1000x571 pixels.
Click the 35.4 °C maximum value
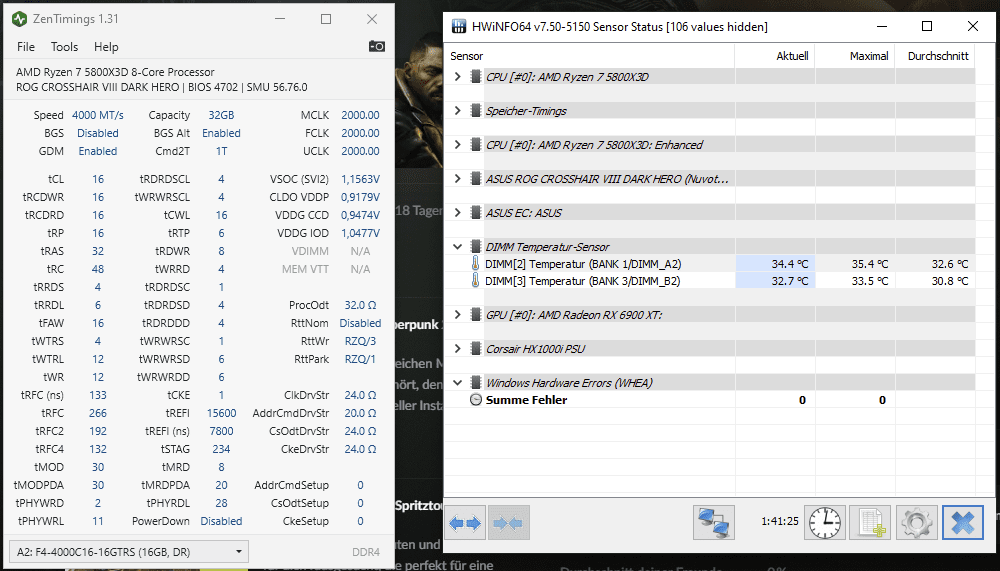[x=870, y=264]
